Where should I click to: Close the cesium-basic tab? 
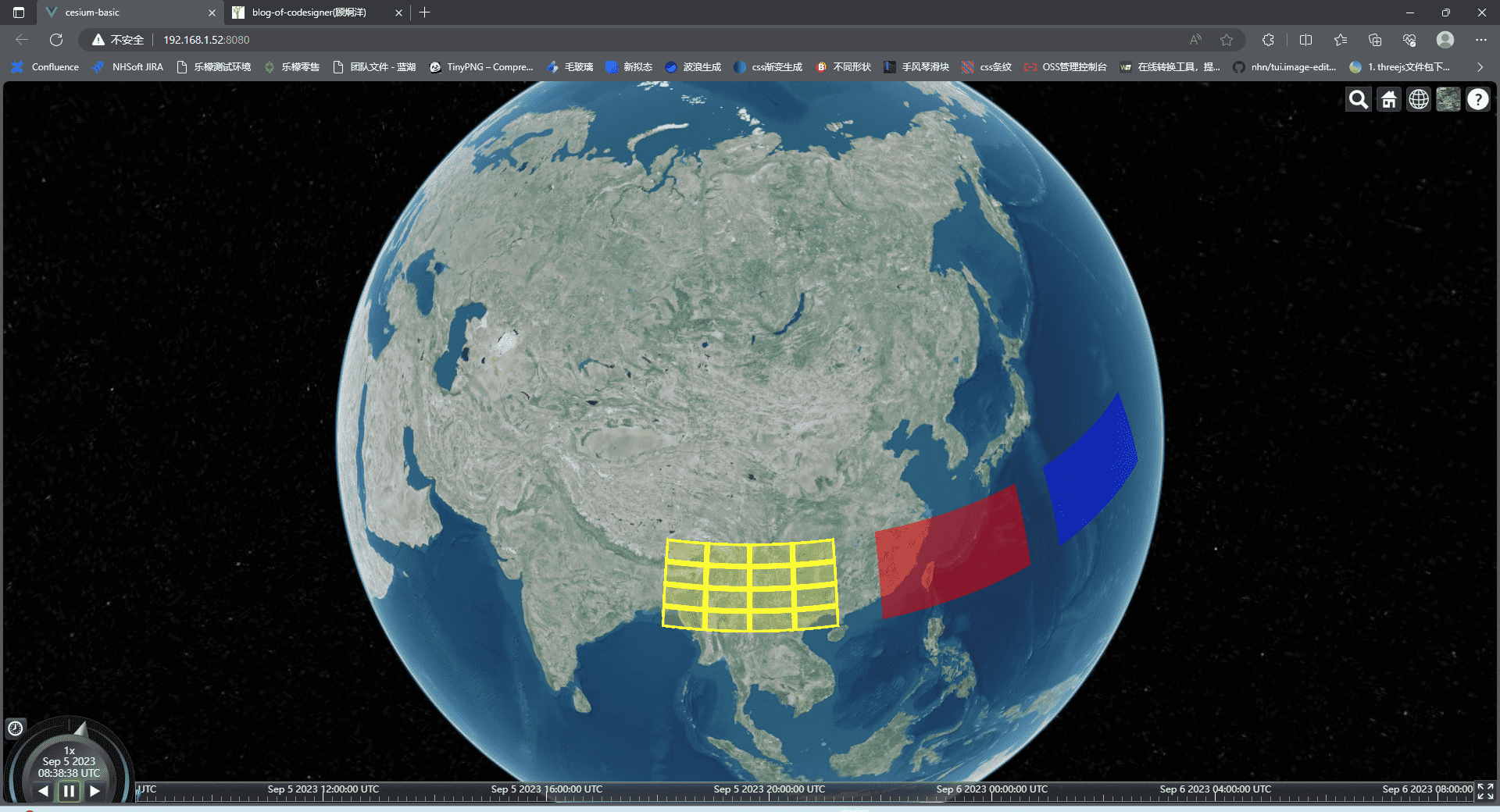212,12
